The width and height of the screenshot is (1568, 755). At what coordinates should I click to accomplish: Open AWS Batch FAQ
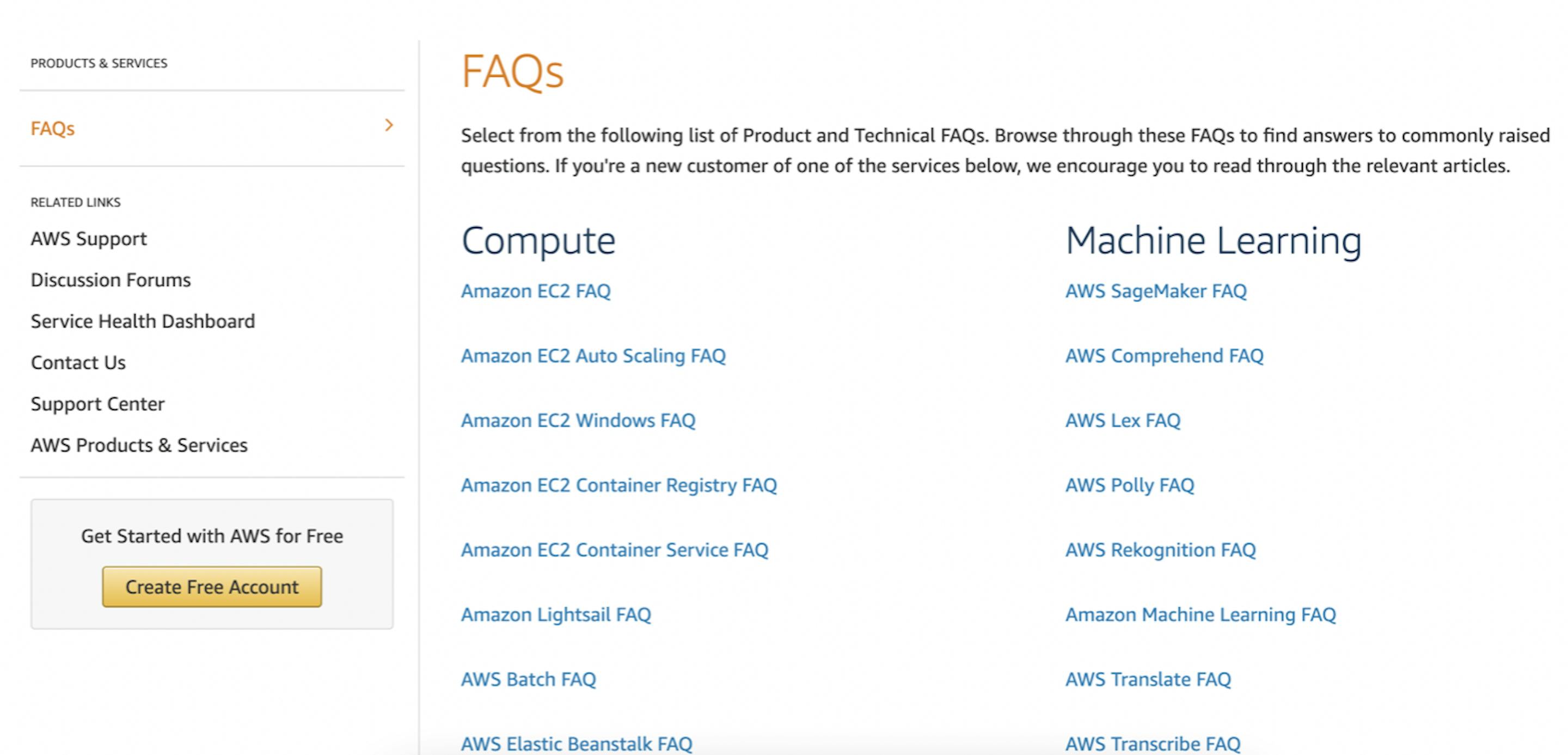tap(528, 679)
